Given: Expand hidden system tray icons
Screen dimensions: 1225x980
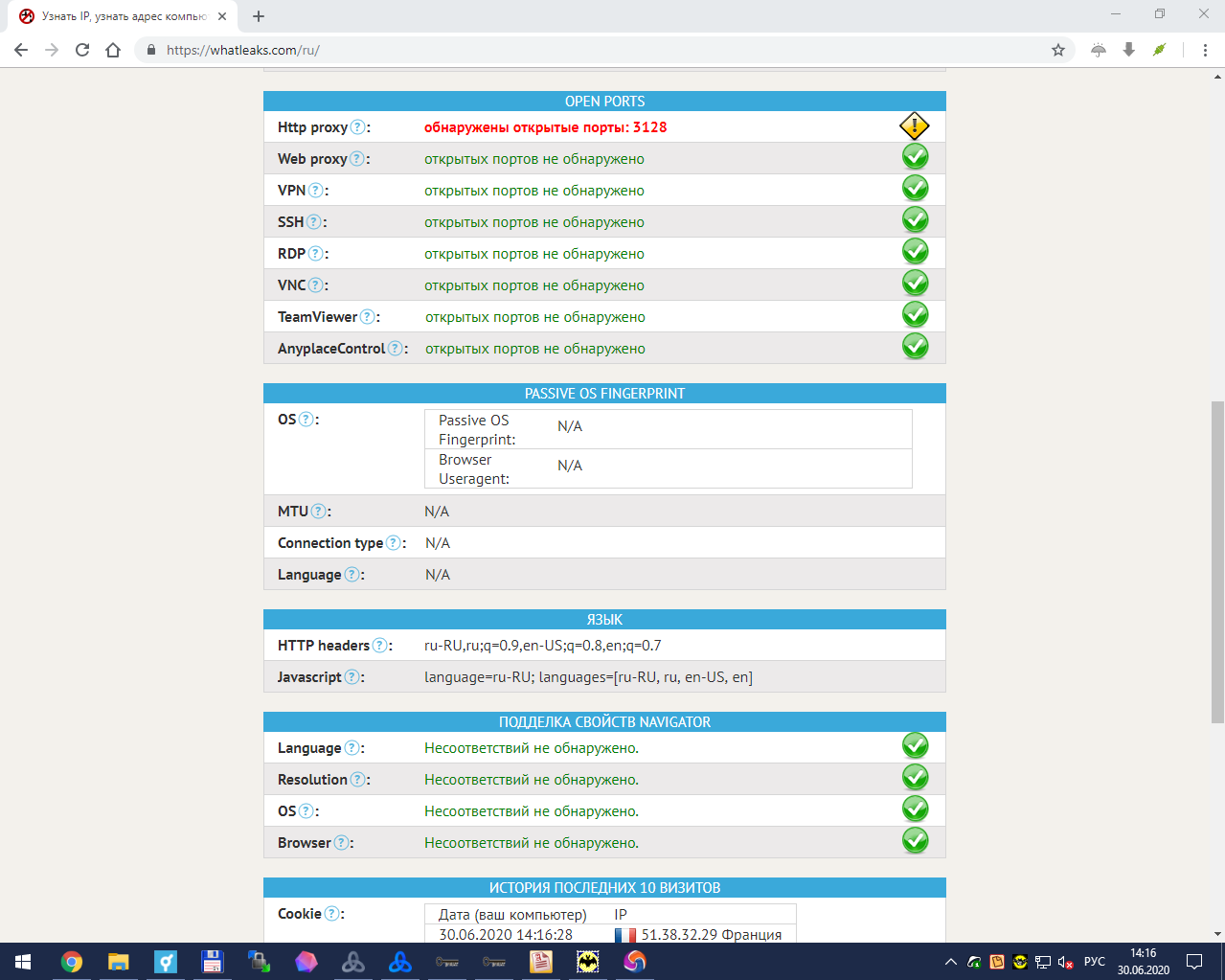Looking at the screenshot, I should [x=950, y=962].
